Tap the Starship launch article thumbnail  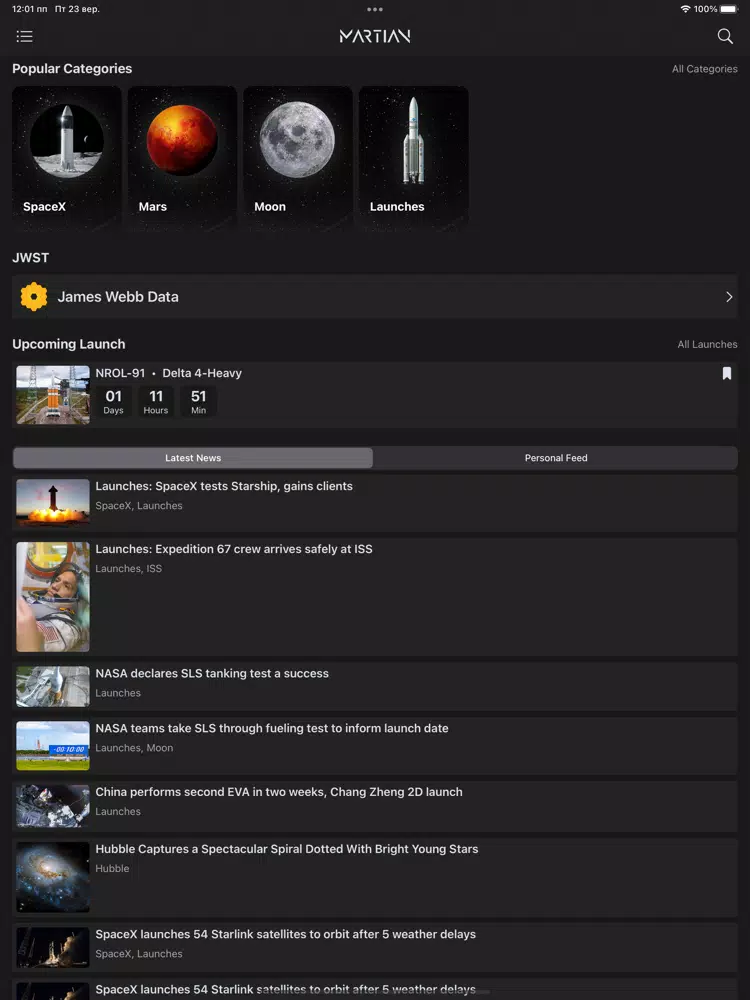coord(53,503)
